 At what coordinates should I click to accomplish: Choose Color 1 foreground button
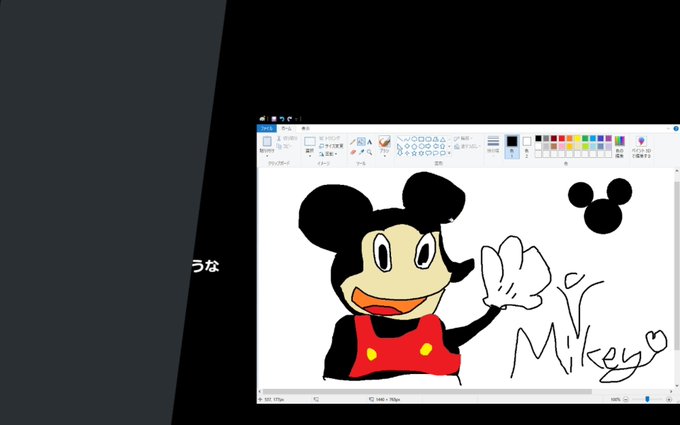[512, 147]
